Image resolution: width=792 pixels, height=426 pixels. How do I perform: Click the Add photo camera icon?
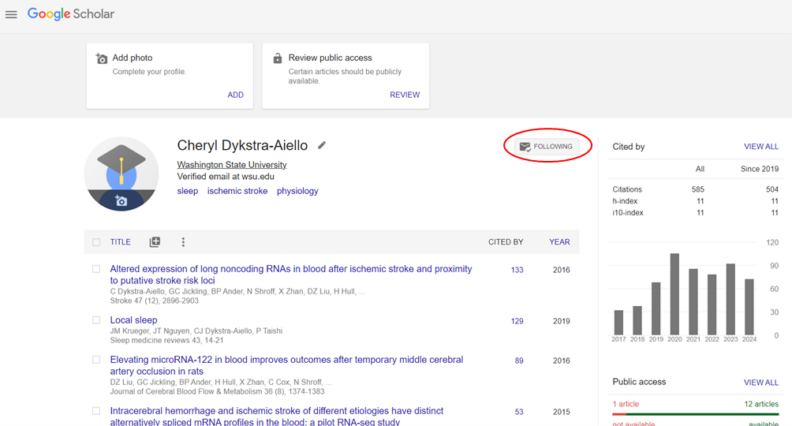(x=102, y=59)
